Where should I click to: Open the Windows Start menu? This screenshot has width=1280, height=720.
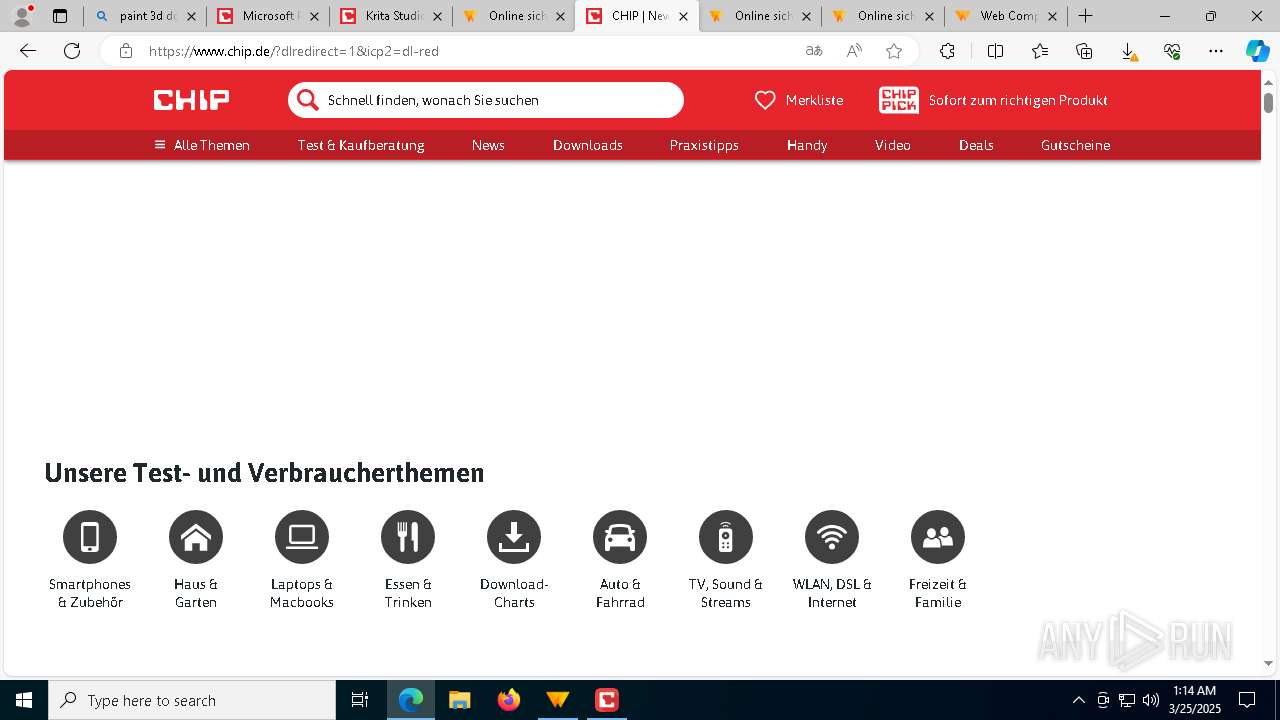[x=24, y=700]
